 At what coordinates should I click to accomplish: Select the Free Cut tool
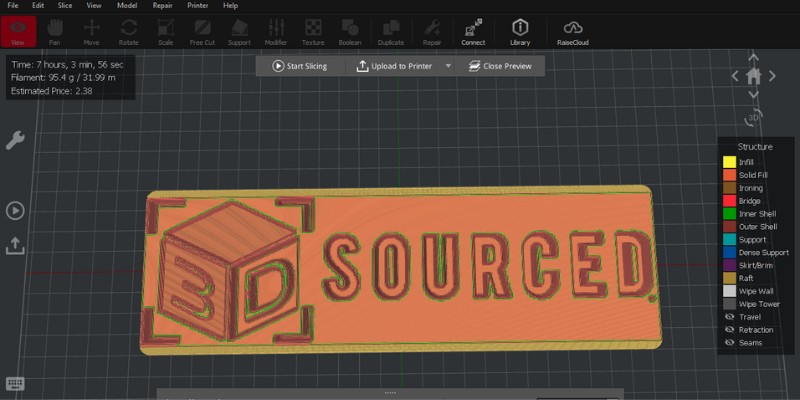[x=203, y=32]
